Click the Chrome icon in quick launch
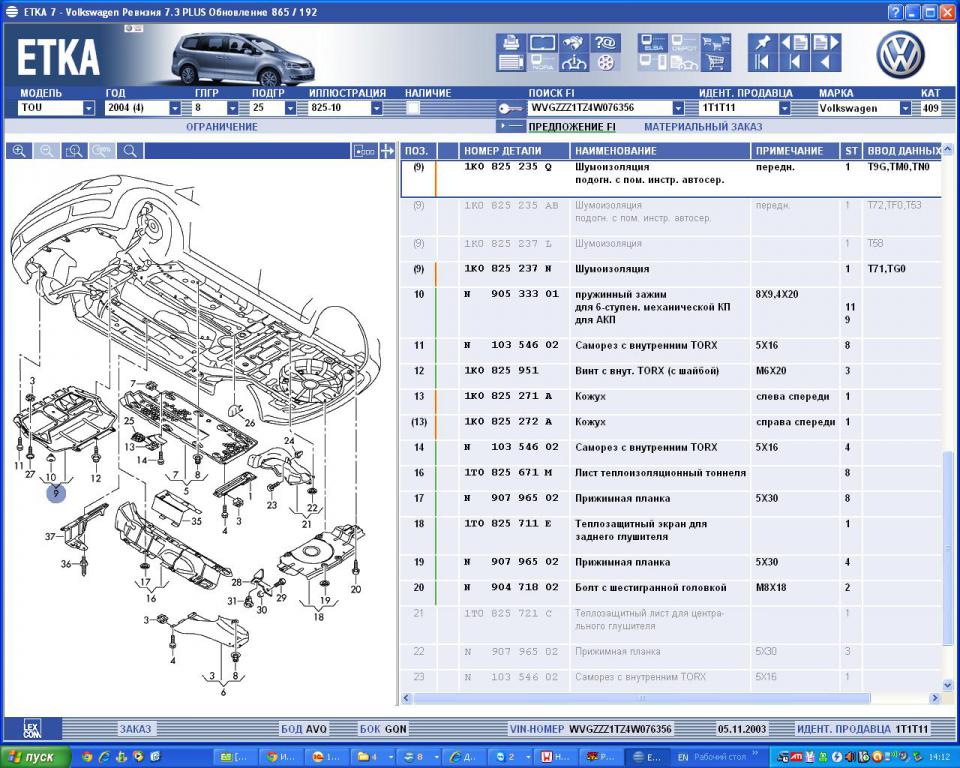This screenshot has width=960, height=768. click(x=87, y=757)
